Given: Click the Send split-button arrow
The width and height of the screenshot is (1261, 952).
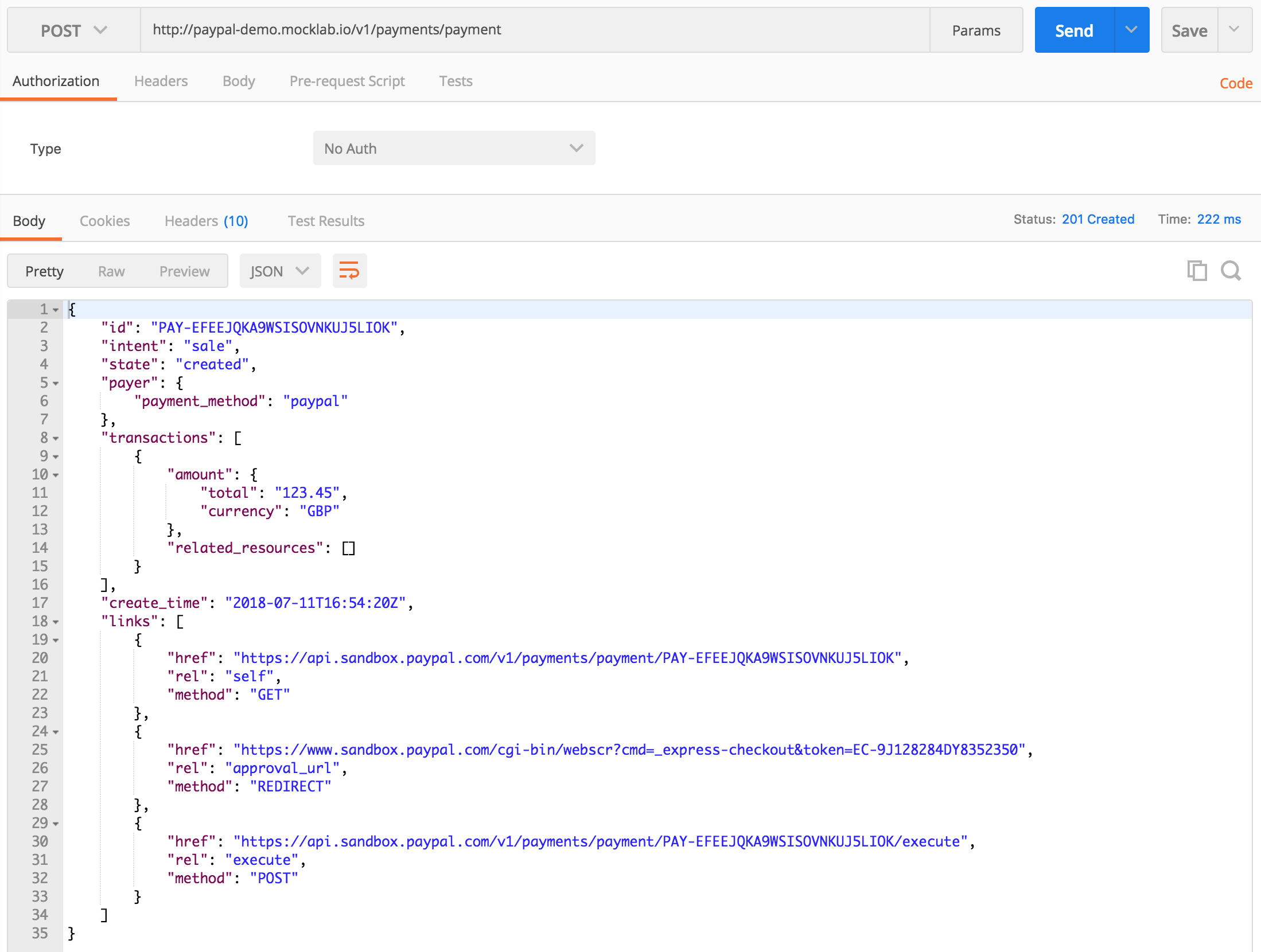Looking at the screenshot, I should click(x=1130, y=30).
